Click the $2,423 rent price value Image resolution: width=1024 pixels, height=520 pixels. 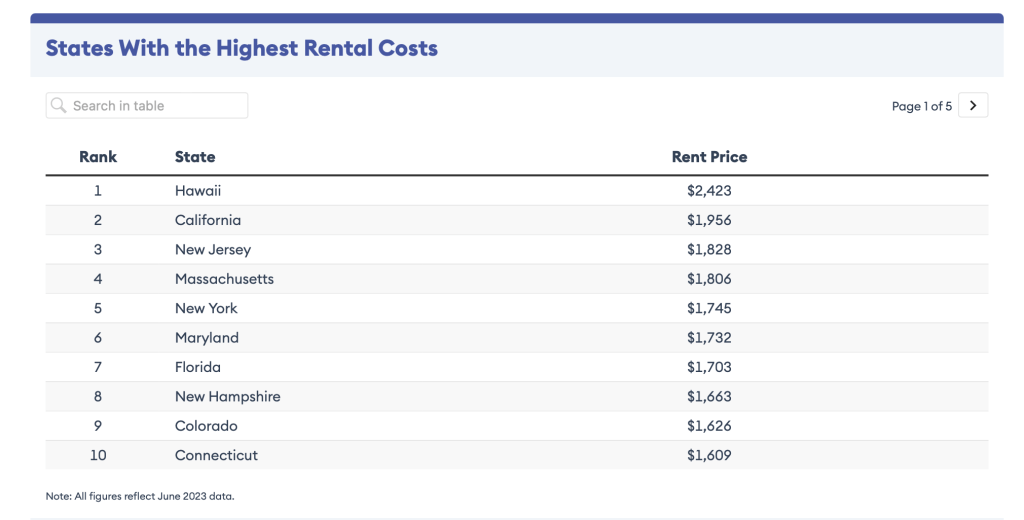(709, 191)
